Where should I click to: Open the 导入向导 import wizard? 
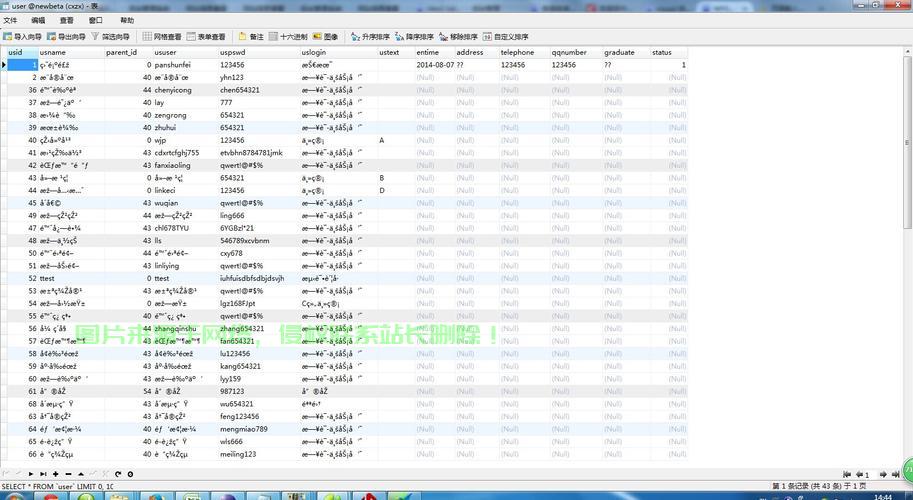pos(22,37)
